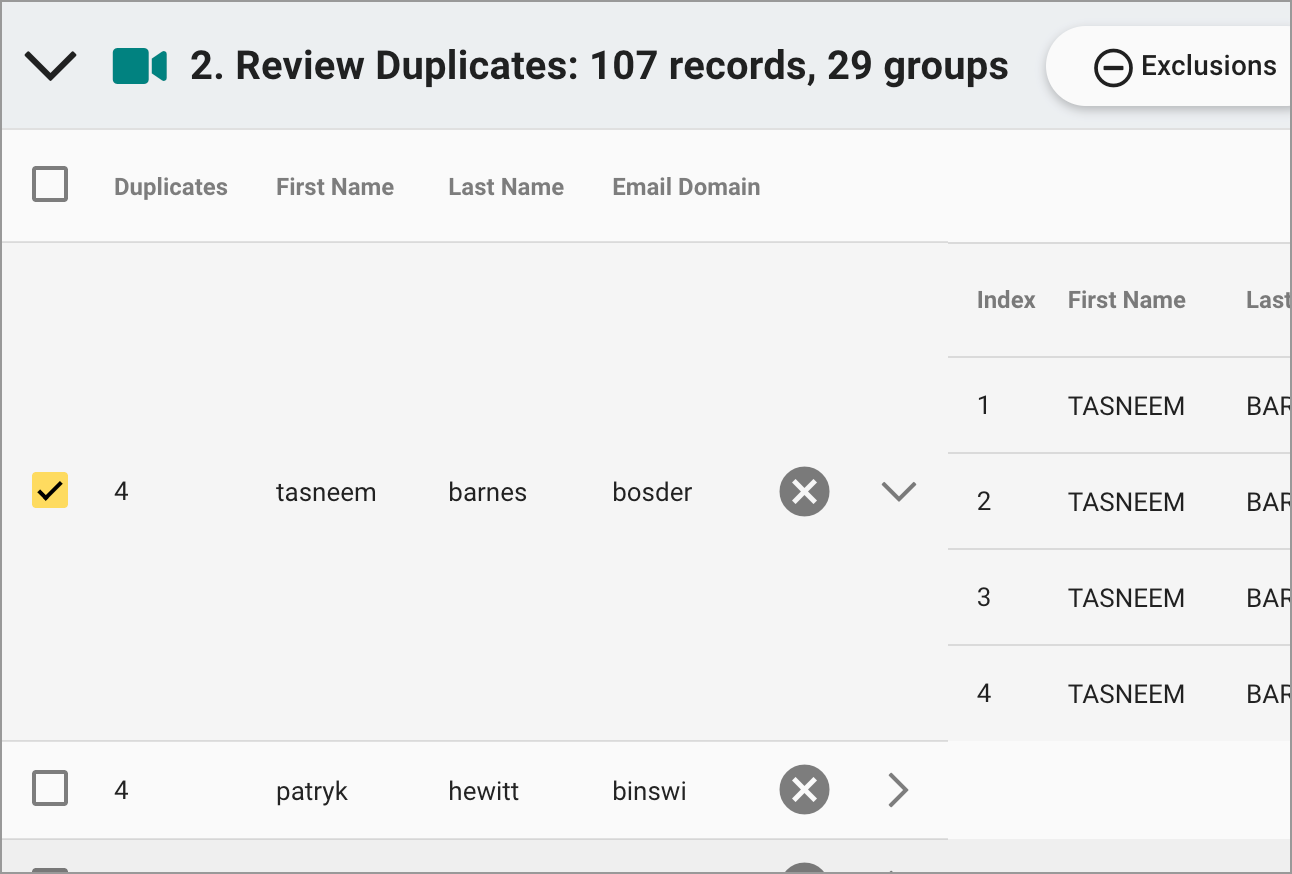Screen dimensions: 1292x874
Task: Select 'barnes' last name cell
Action: click(x=487, y=492)
